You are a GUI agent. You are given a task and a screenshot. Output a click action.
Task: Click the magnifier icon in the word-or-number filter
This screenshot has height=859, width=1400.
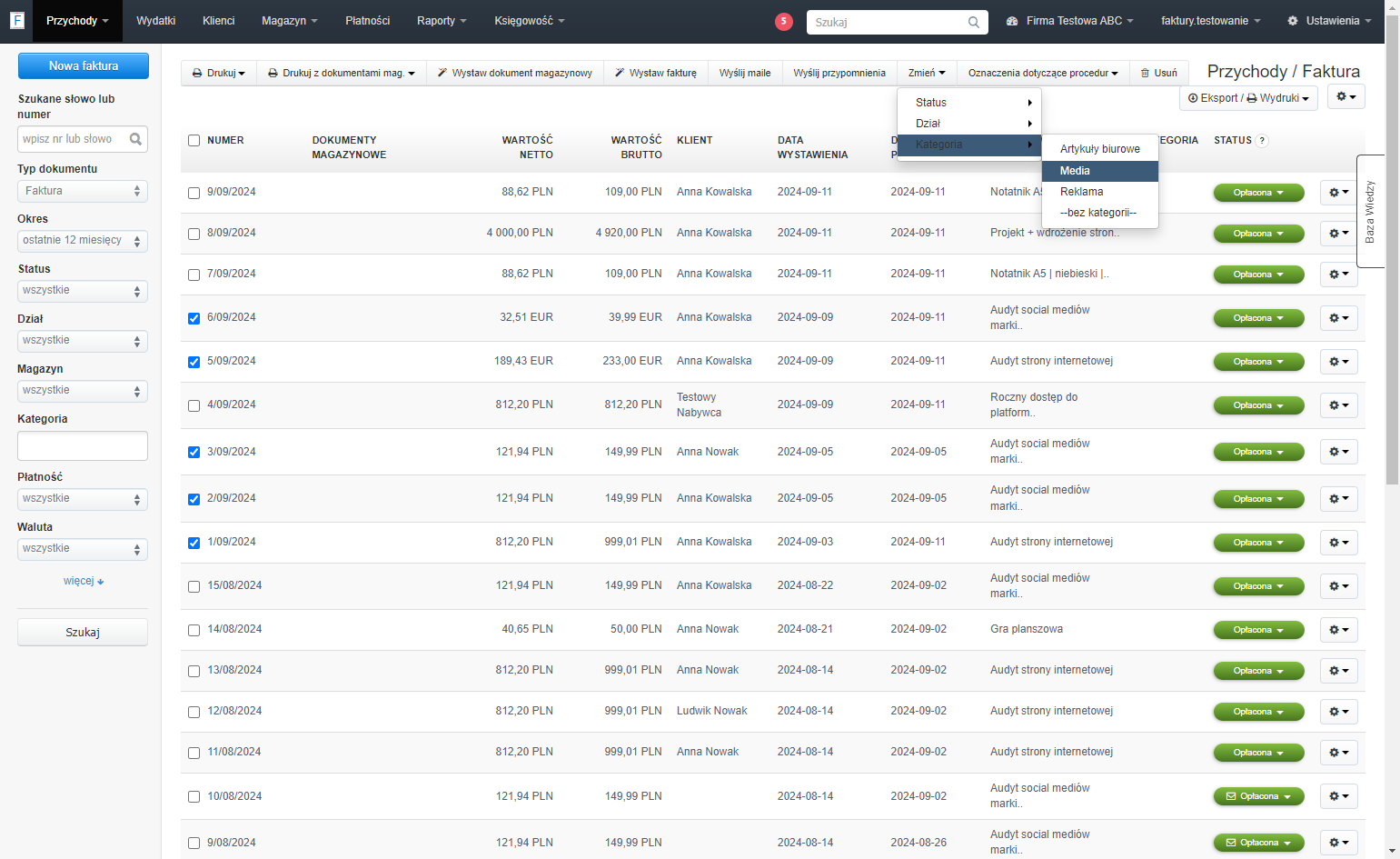coord(135,139)
